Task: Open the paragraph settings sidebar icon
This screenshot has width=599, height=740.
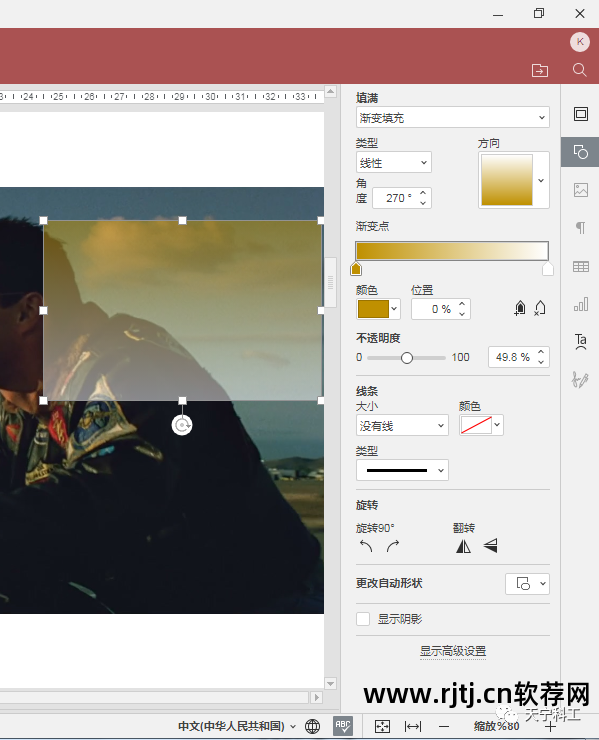Action: [x=581, y=228]
